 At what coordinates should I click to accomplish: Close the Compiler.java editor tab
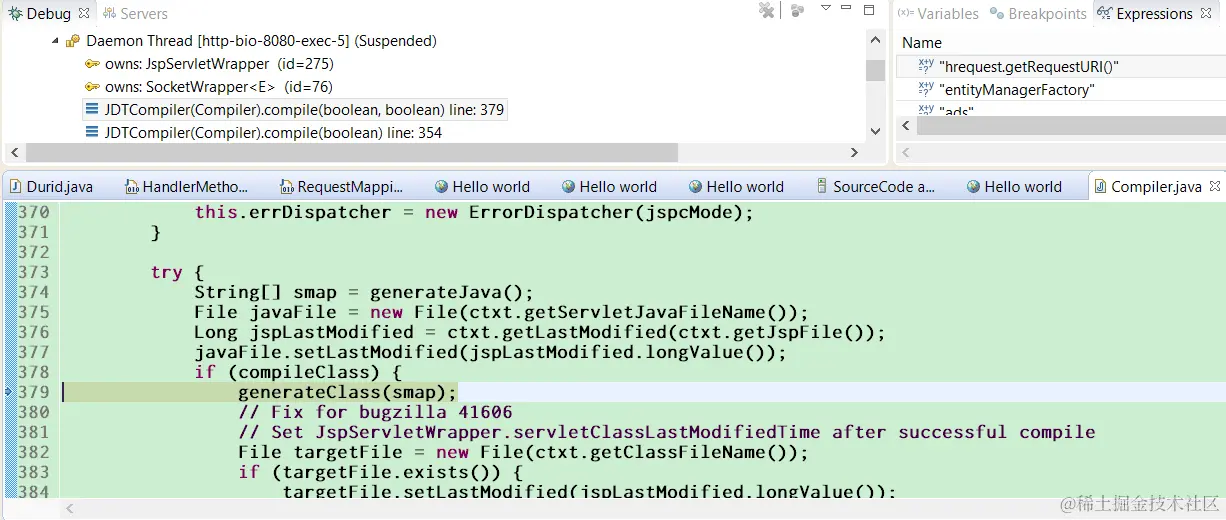1215,186
